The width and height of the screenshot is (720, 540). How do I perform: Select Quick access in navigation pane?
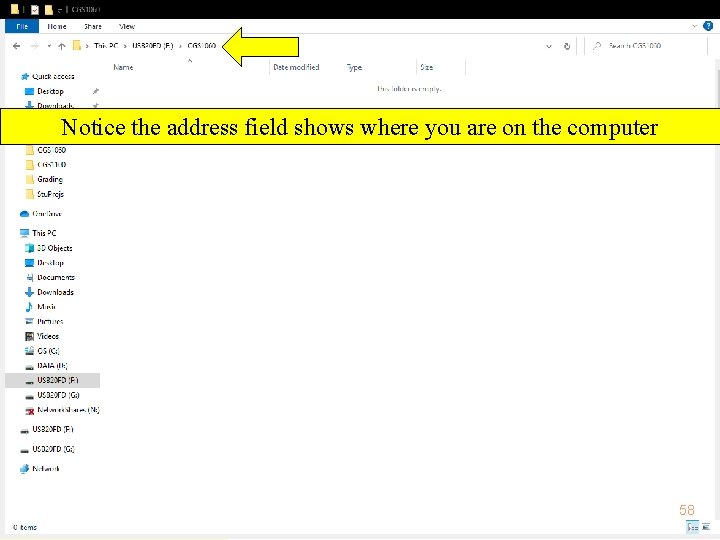[x=53, y=76]
